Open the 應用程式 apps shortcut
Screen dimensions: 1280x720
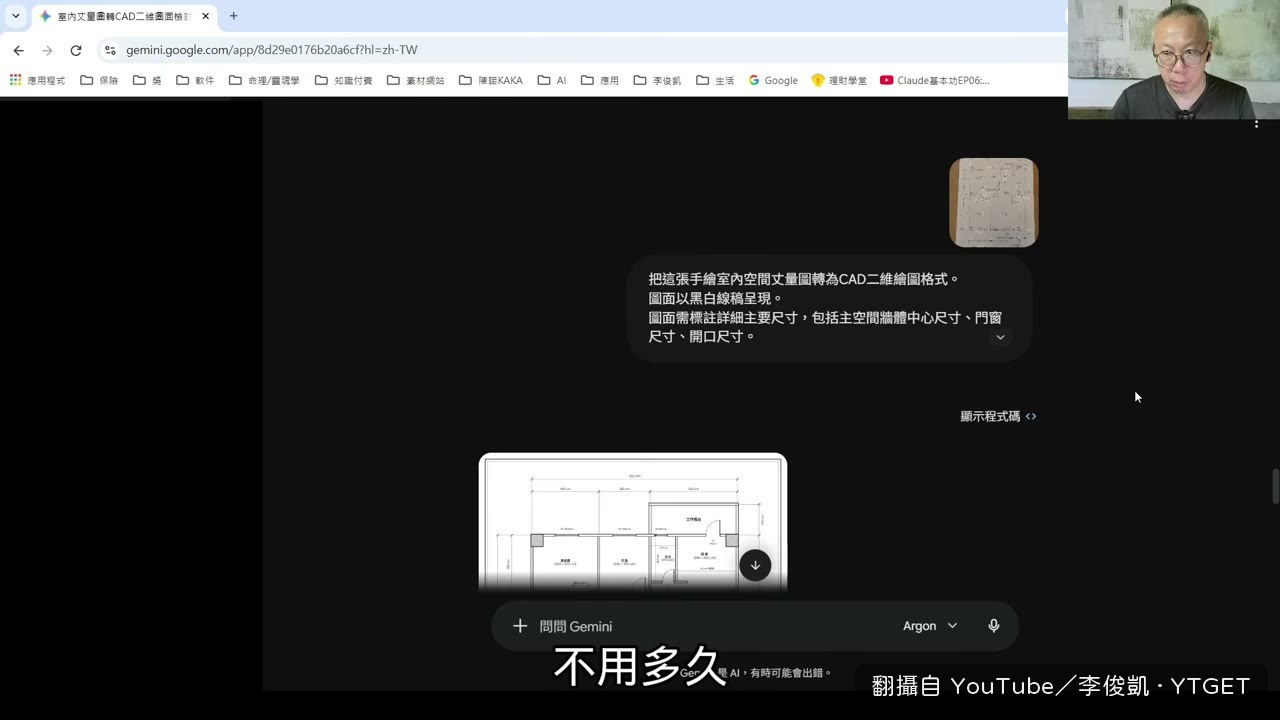tap(37, 80)
